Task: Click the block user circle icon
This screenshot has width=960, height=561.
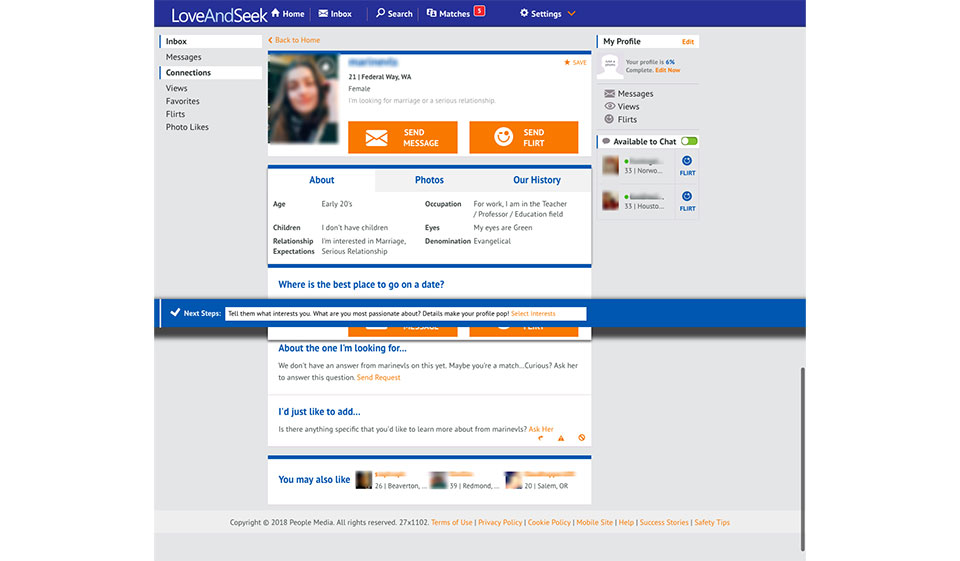Action: pos(581,437)
